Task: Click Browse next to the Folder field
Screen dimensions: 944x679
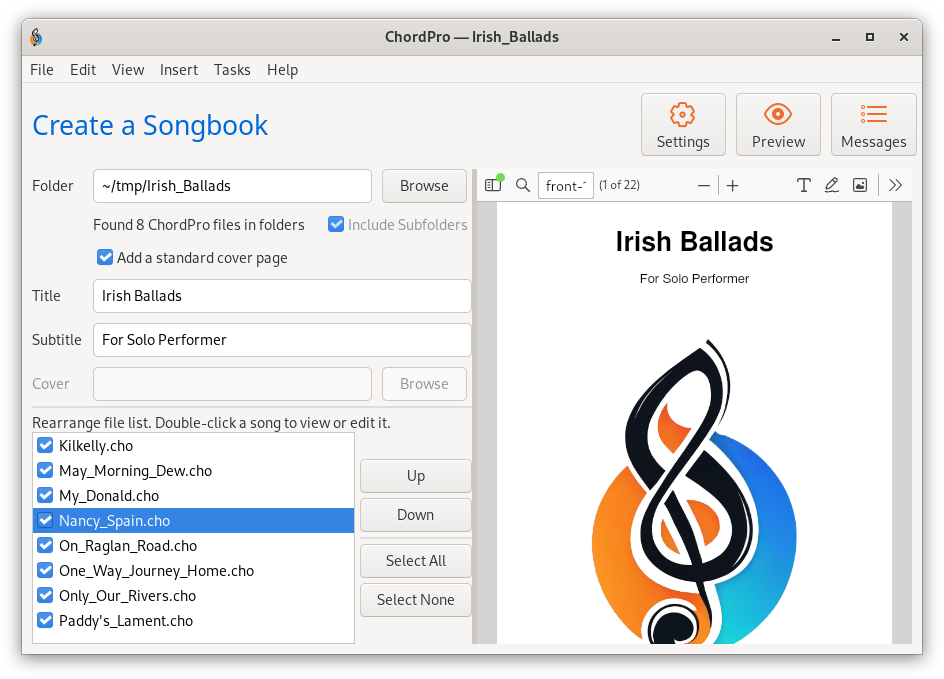Action: (x=424, y=186)
